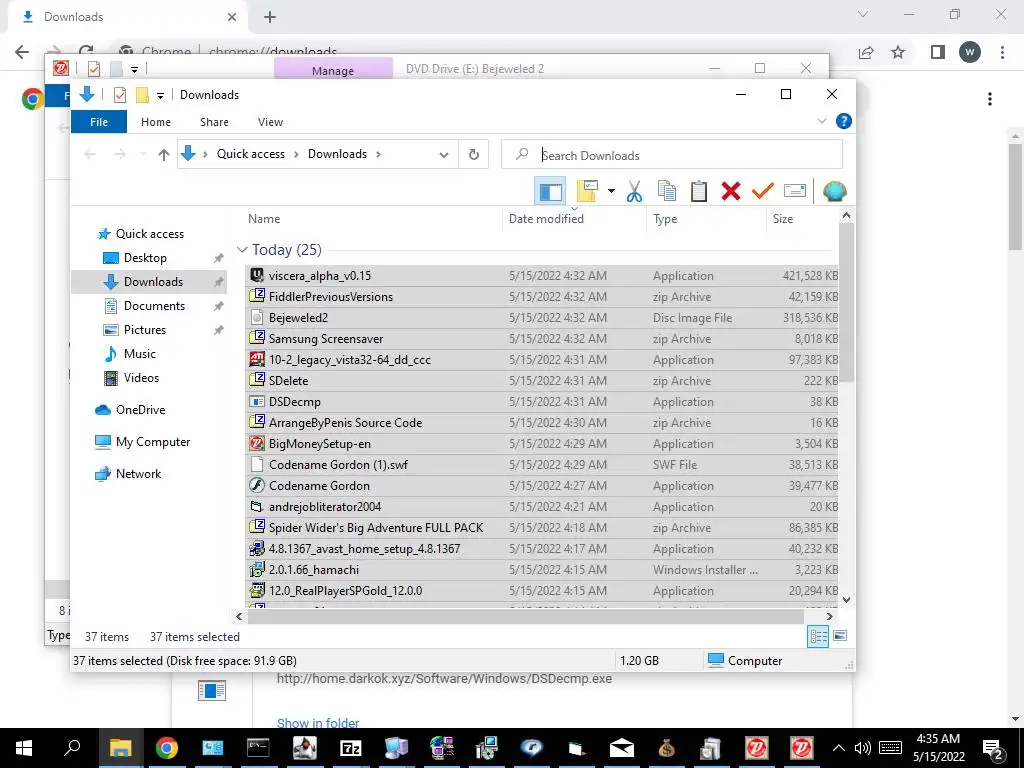Toggle the navigation pane toolbar button
This screenshot has height=768, width=1024.
pyautogui.click(x=550, y=191)
